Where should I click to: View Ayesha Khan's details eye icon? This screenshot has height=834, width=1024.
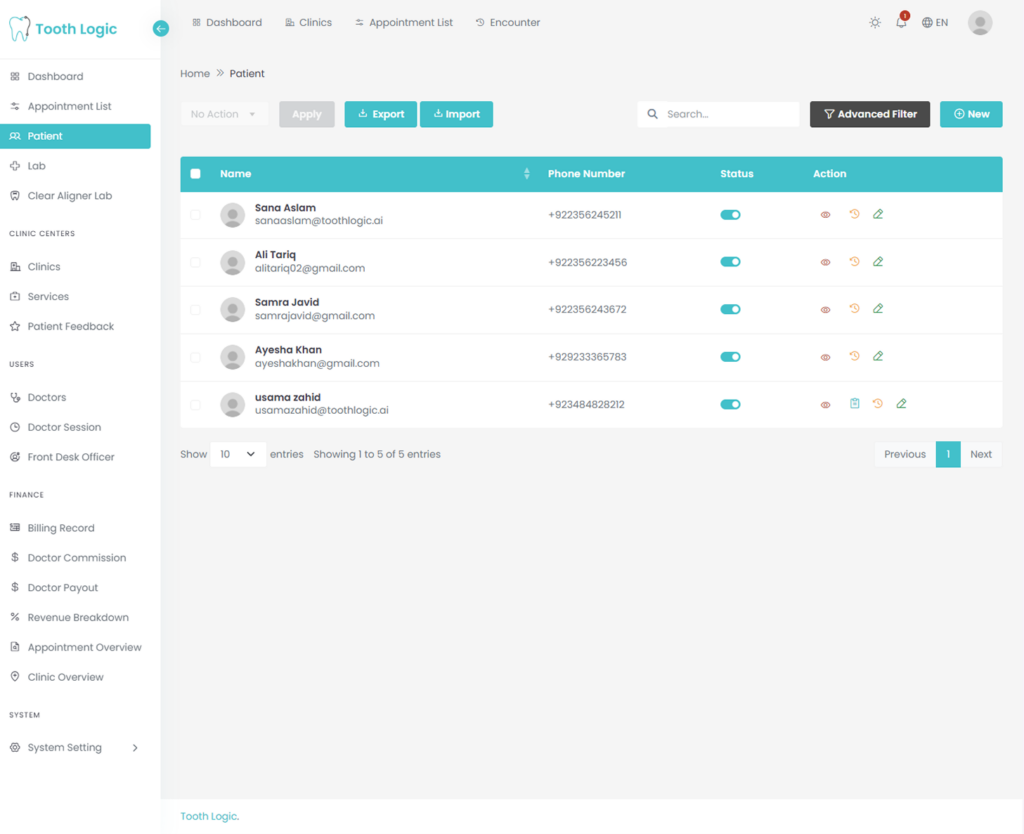825,357
